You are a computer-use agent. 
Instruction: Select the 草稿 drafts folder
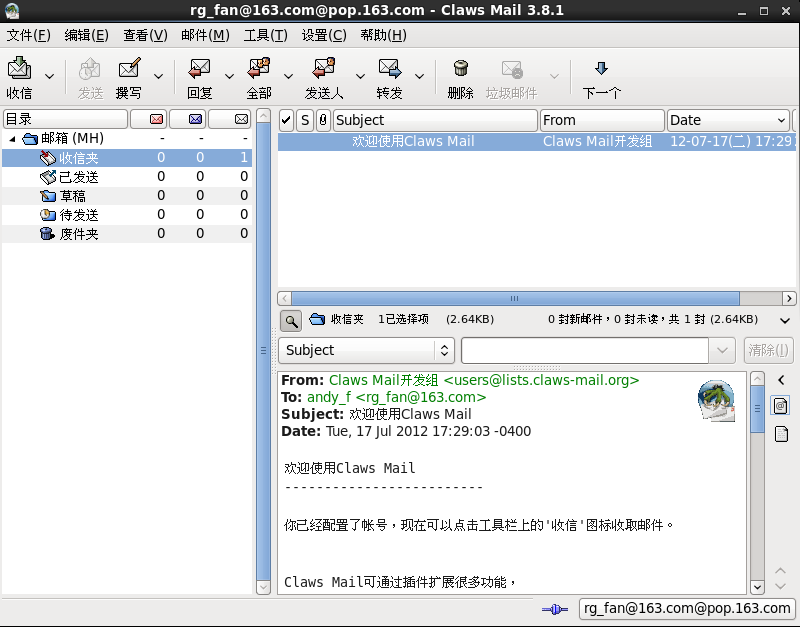pyautogui.click(x=127, y=196)
